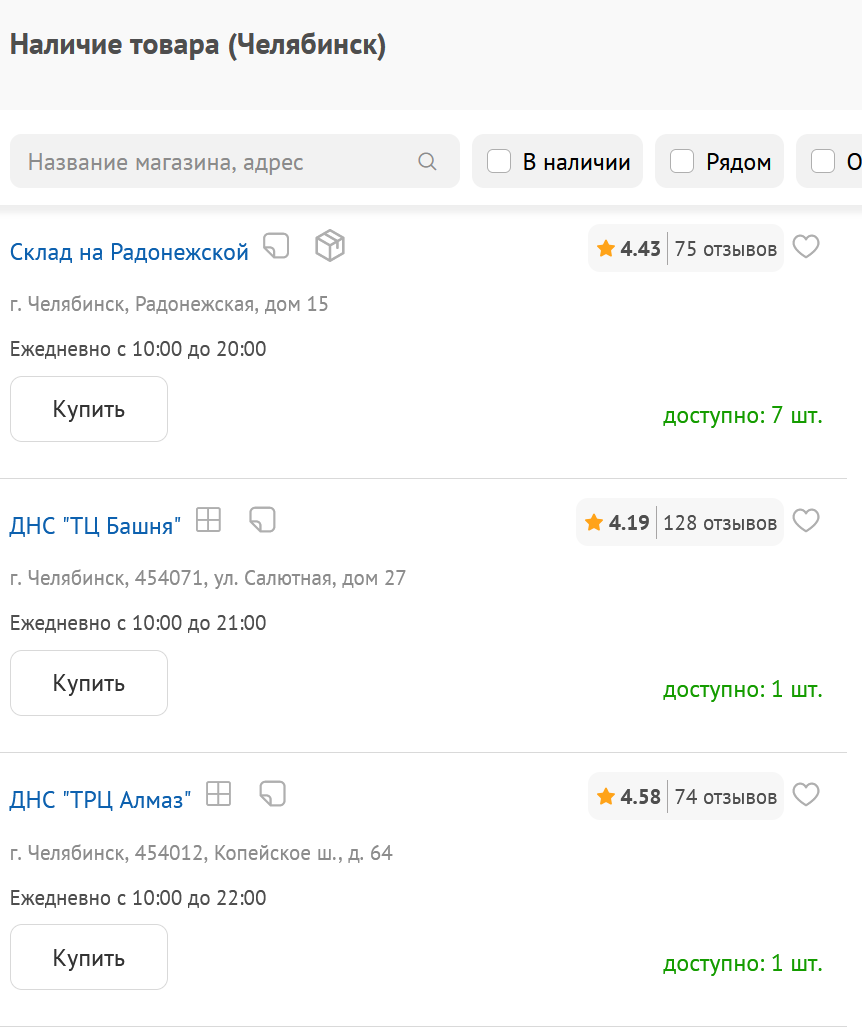
Task: Open the ДНС "ТЦ Башня" store link
Action: (x=96, y=526)
